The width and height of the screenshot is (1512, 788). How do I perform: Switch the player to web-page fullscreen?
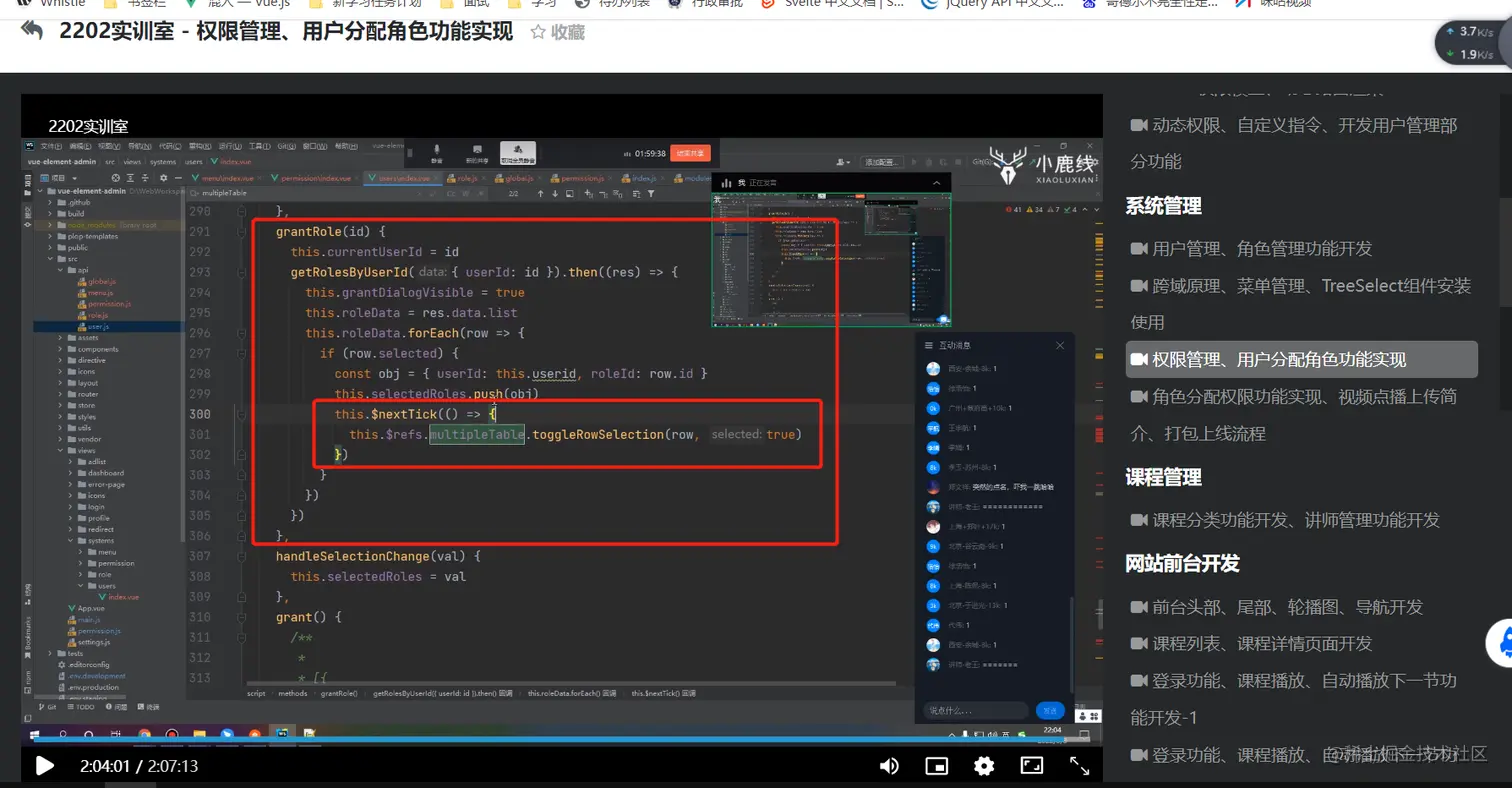tap(1031, 766)
